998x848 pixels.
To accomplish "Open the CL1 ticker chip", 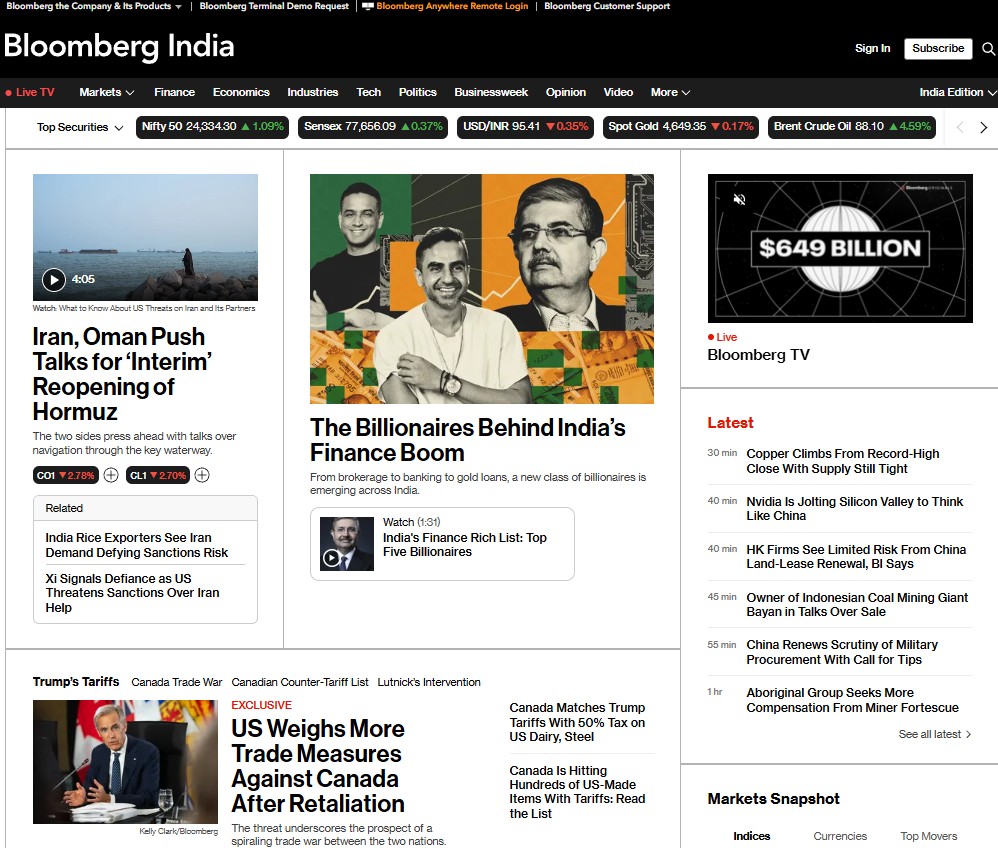I will [x=157, y=476].
